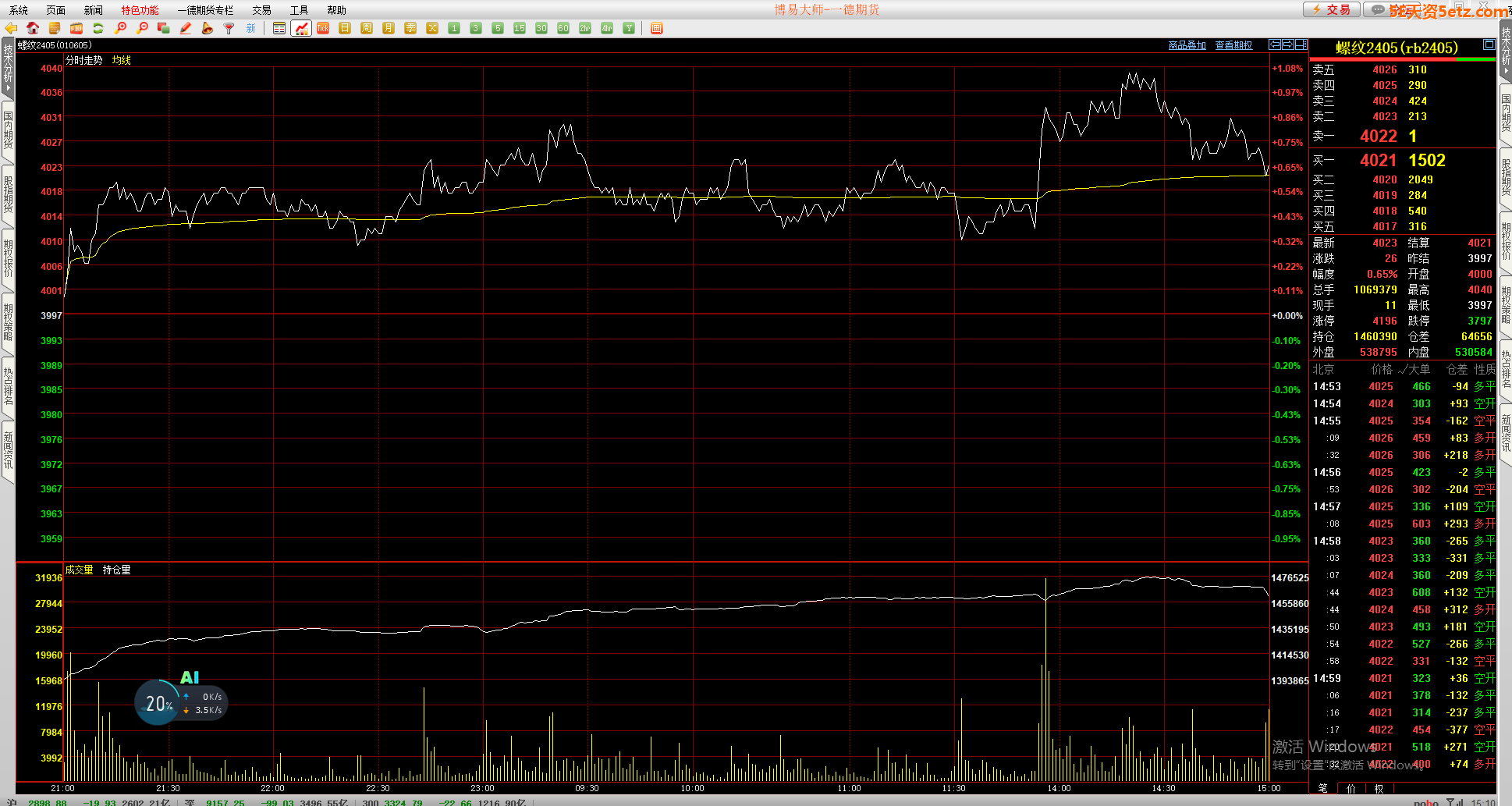Expand the 技术分析 left sidebar panel
Image resolution: width=1512 pixels, height=806 pixels.
(8, 66)
